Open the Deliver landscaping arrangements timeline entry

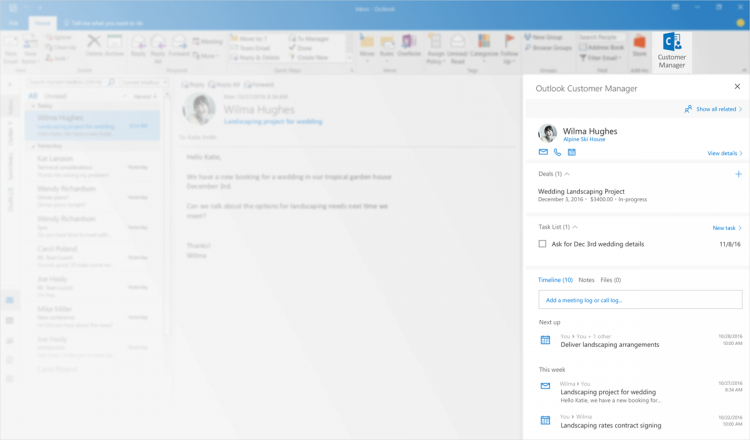tap(609, 344)
